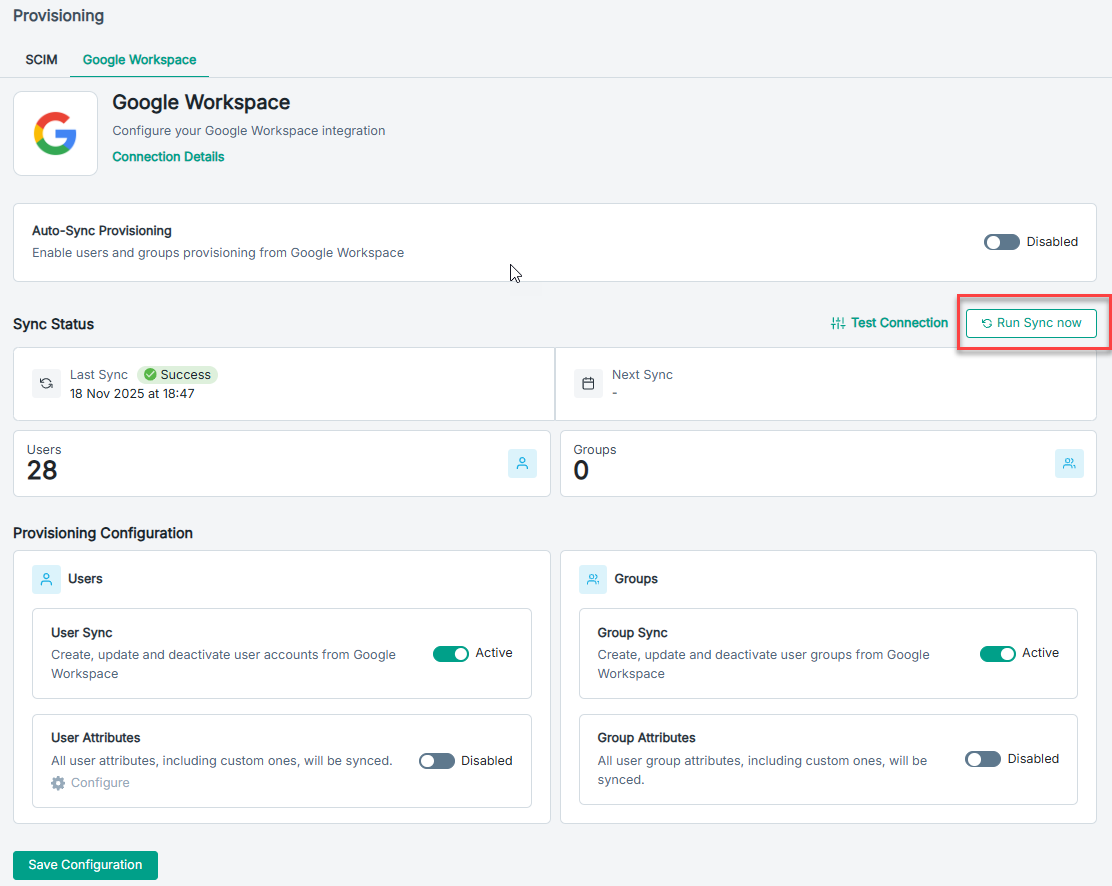The height and width of the screenshot is (886, 1112).
Task: Click the Next Sync calendar icon
Action: (588, 384)
